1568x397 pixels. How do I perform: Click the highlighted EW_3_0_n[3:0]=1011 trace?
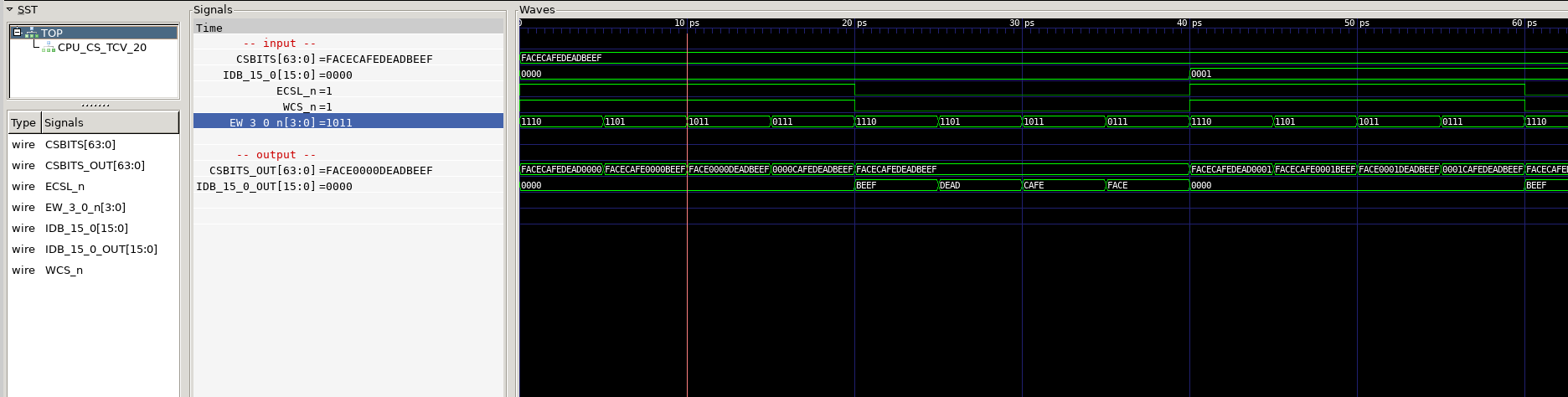(x=348, y=122)
